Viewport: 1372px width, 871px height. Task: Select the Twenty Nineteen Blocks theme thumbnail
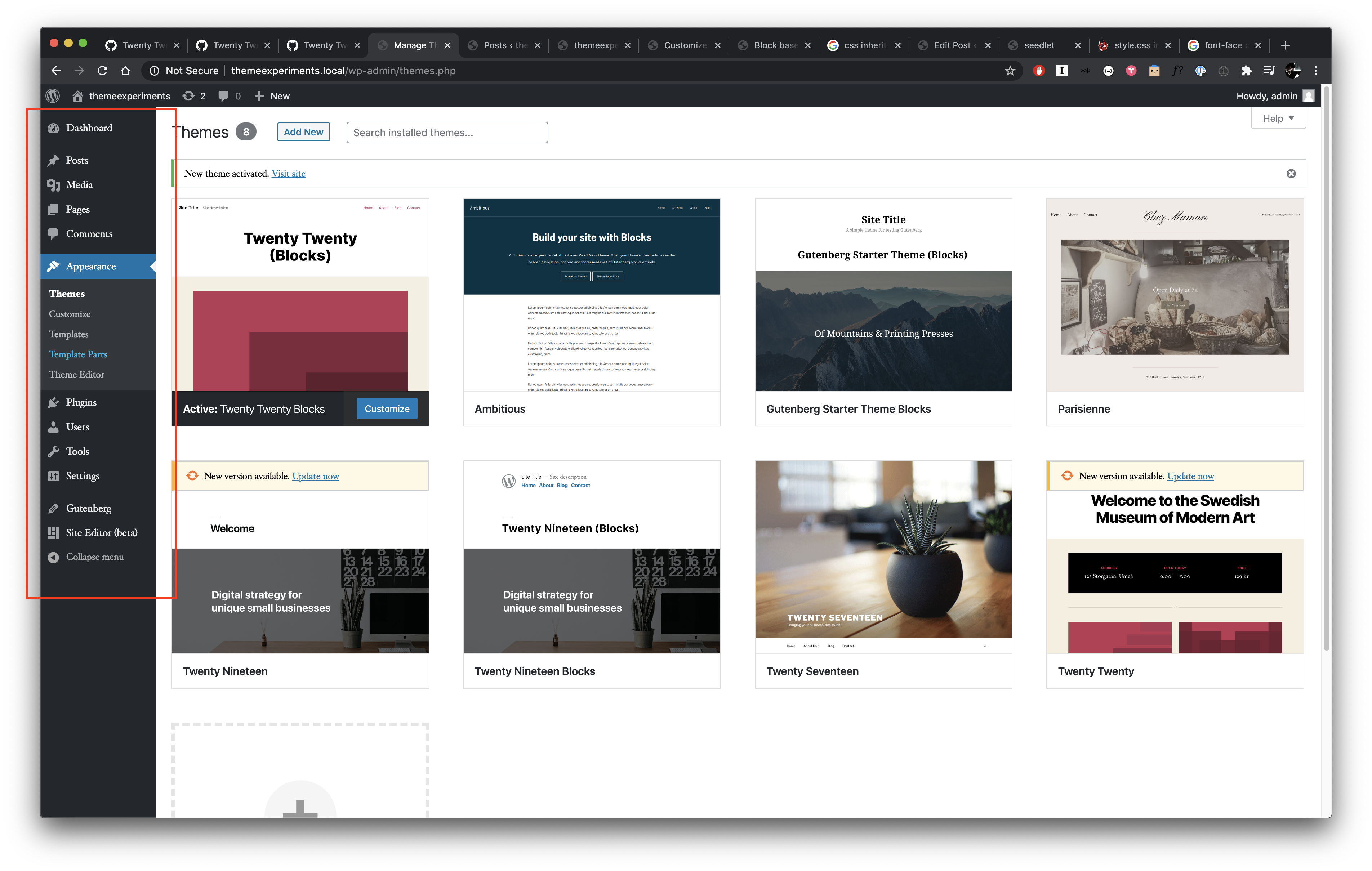592,557
